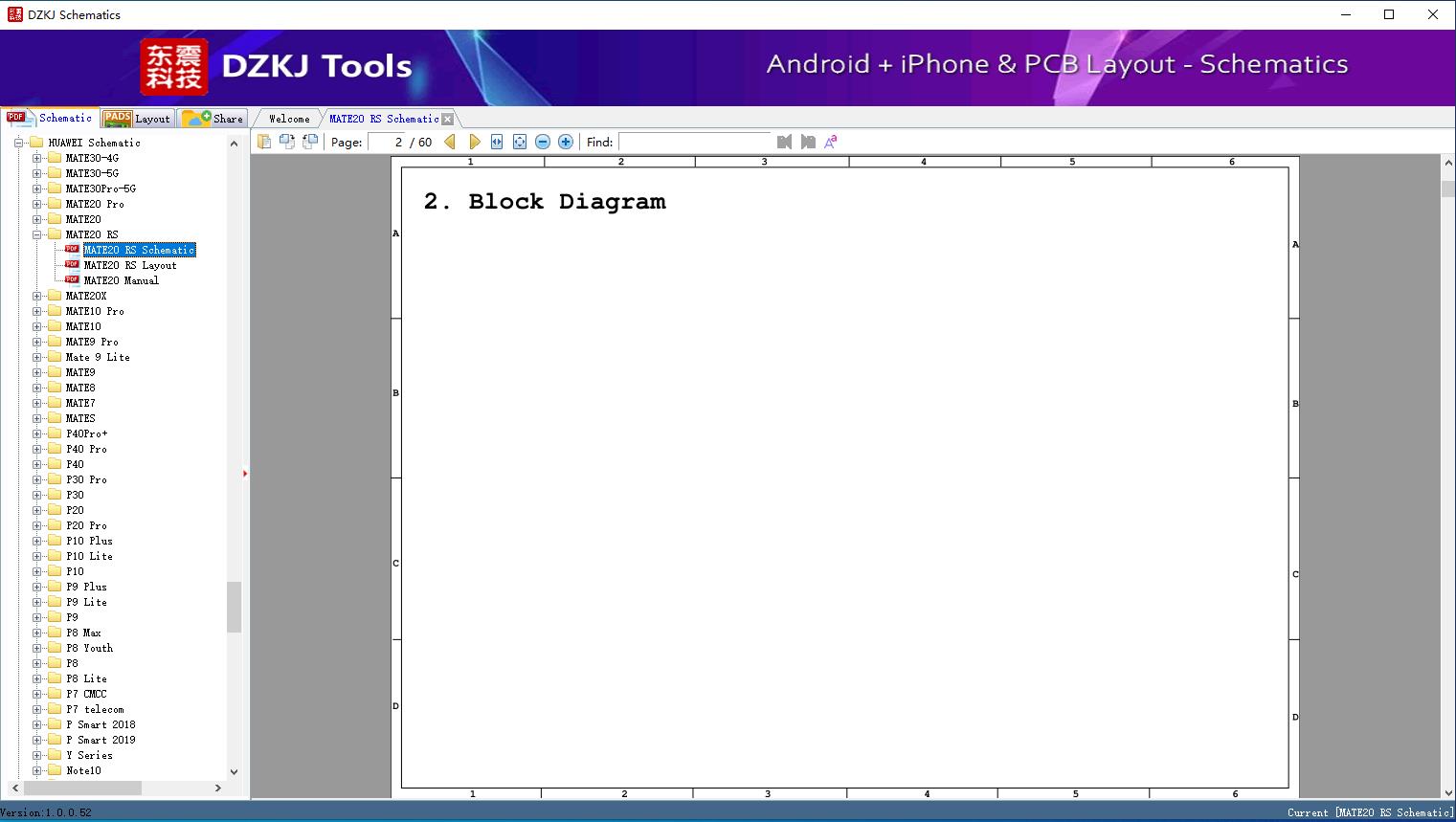Click the Find text box
The image size is (1456, 822).
click(695, 142)
